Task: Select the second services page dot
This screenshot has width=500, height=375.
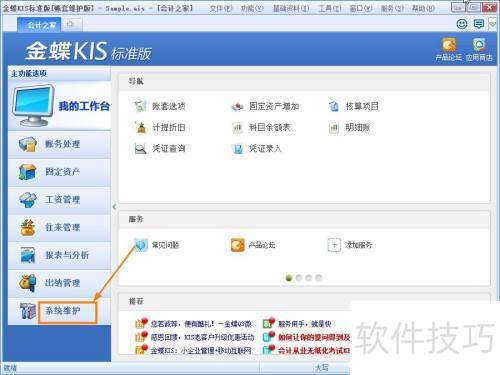Action: click(x=299, y=278)
